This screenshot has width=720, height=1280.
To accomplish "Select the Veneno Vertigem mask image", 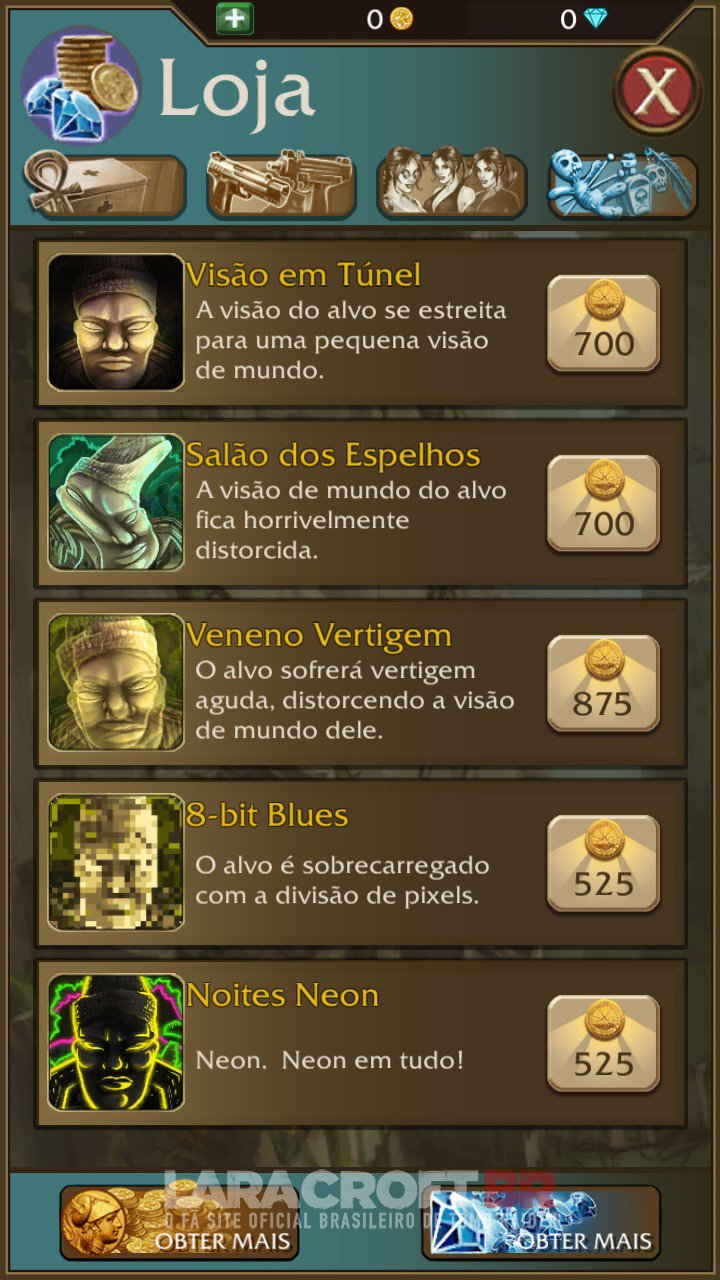I will click(116, 682).
